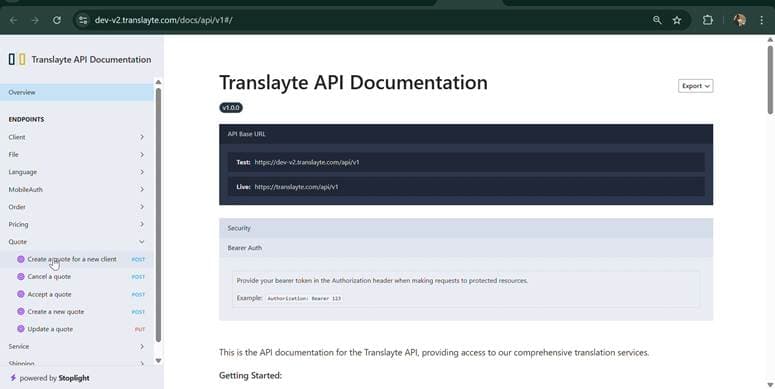Expand the Pricing endpoints group
Image resolution: width=775 pixels, height=389 pixels.
coord(77,224)
